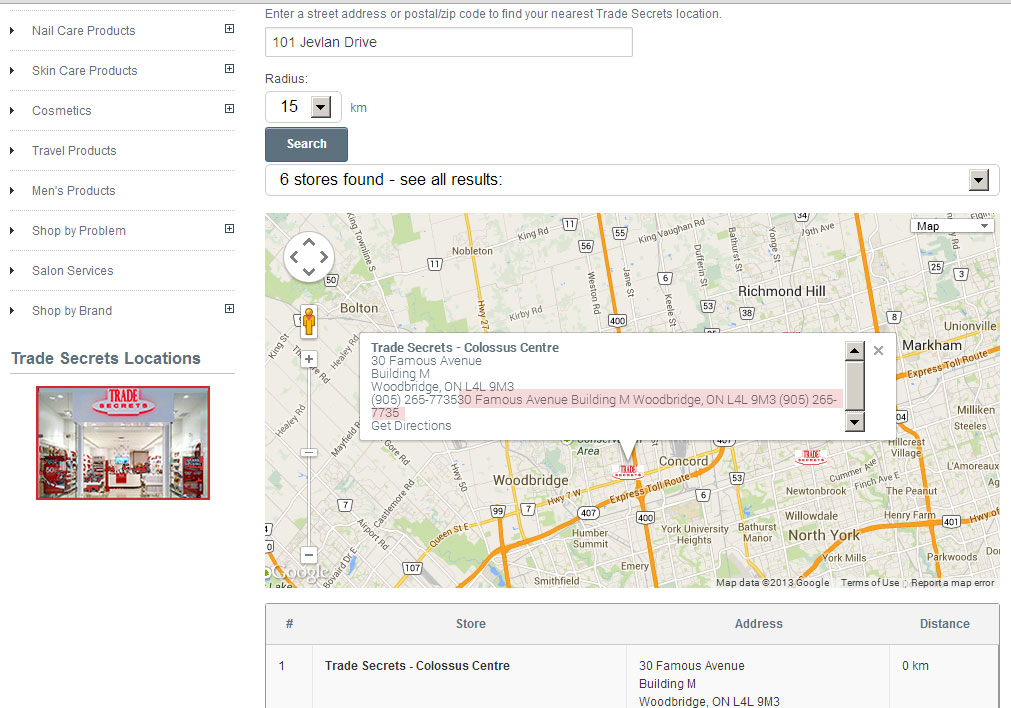Open Travel Products category
Screen dimensions: 1011x708
pyautogui.click(x=74, y=151)
